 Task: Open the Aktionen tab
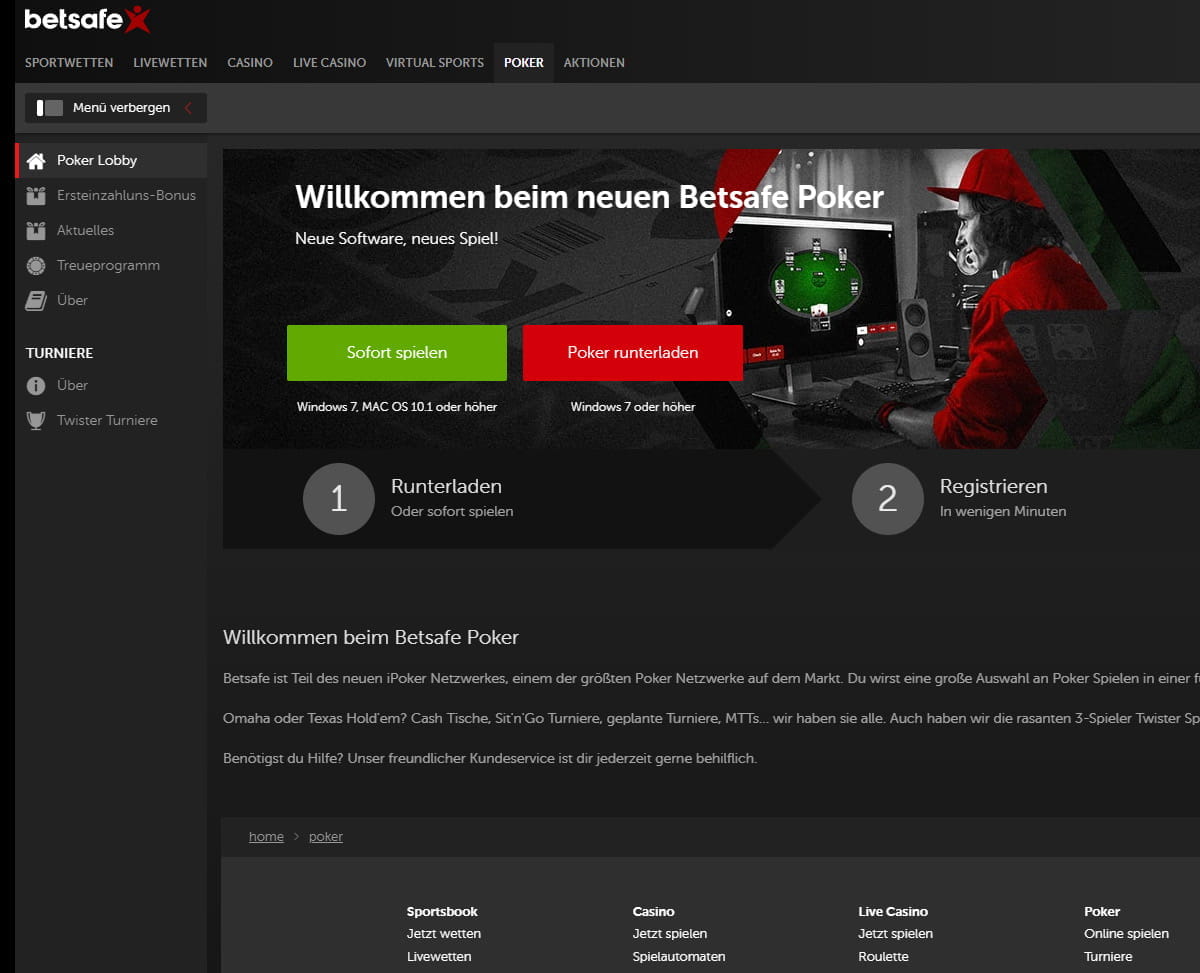594,62
